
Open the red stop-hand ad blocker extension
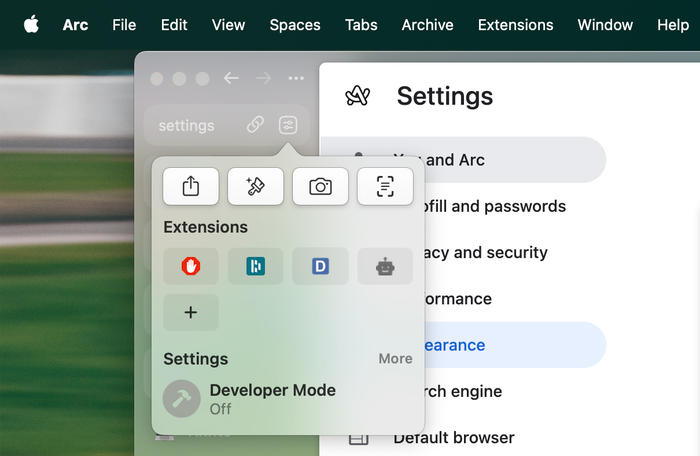[x=191, y=266]
